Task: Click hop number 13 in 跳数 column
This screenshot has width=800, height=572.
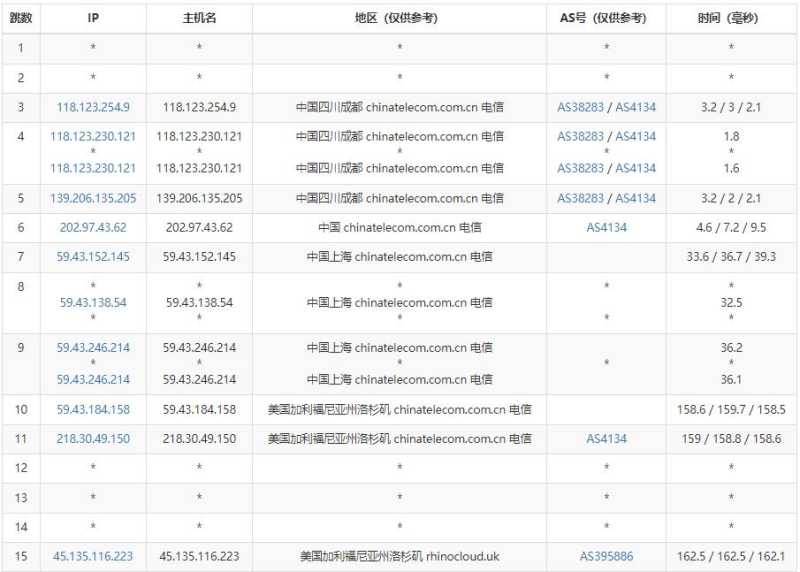Action: (x=21, y=498)
